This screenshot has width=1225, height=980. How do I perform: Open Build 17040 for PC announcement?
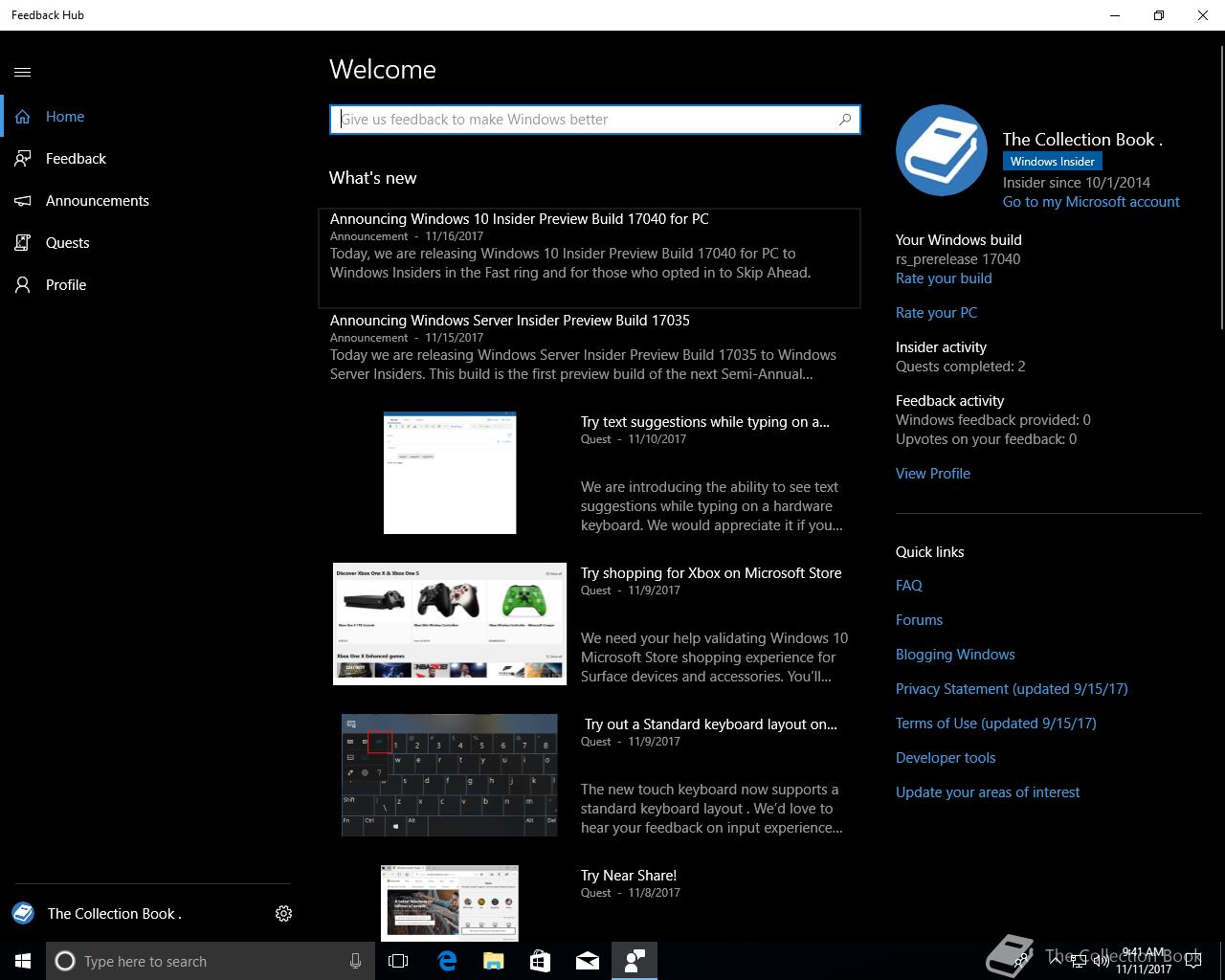coord(590,258)
